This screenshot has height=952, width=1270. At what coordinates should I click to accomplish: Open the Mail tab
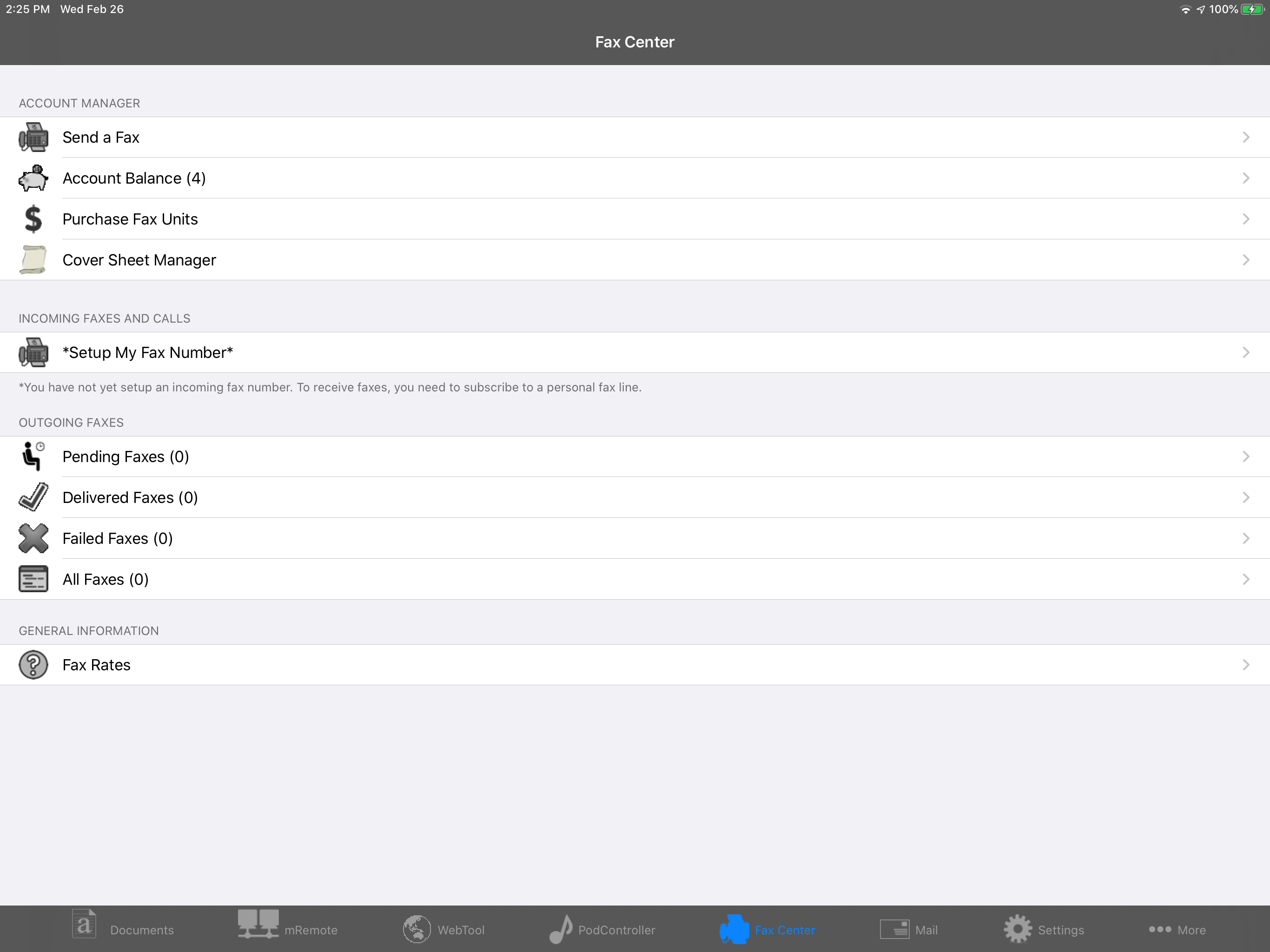pos(908,928)
